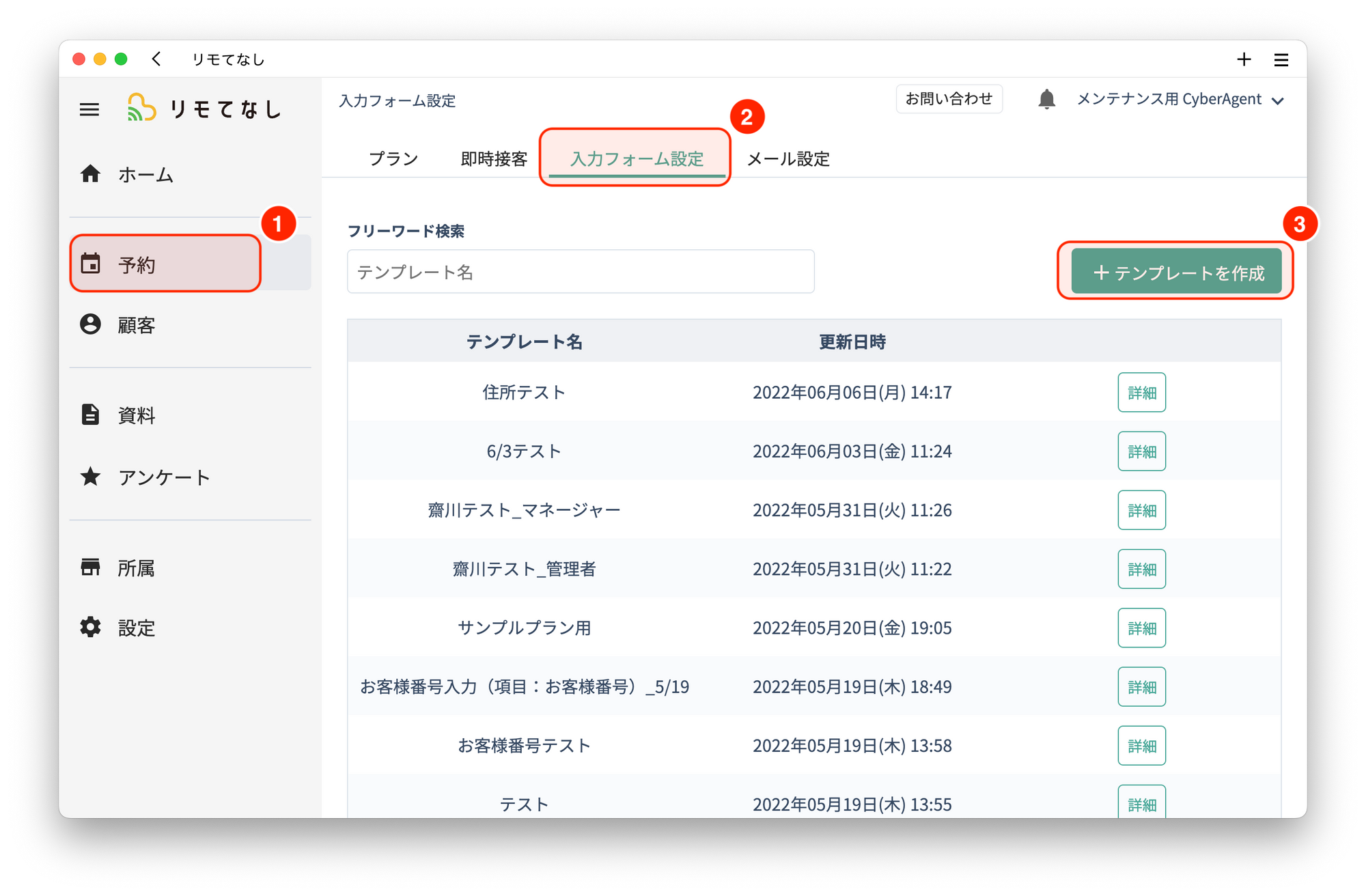Open ホーム in sidebar
Screen dimensions: 1366x896
pos(145,175)
